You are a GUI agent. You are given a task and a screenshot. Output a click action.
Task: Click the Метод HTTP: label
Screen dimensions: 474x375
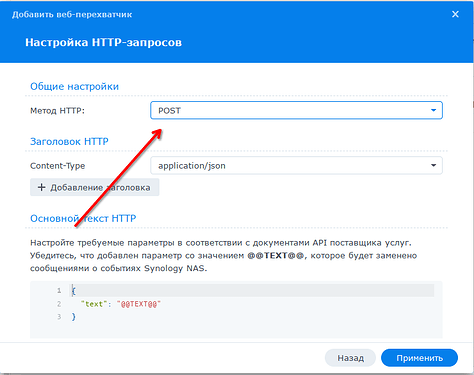pyautogui.click(x=57, y=110)
